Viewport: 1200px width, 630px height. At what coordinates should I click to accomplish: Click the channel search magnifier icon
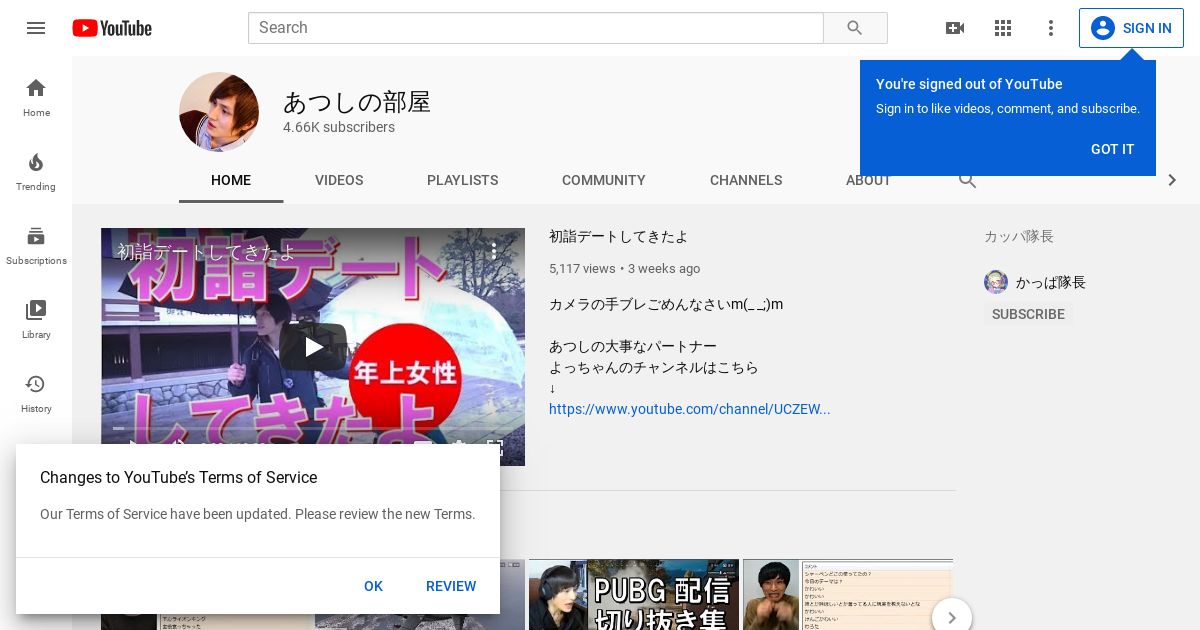click(967, 181)
